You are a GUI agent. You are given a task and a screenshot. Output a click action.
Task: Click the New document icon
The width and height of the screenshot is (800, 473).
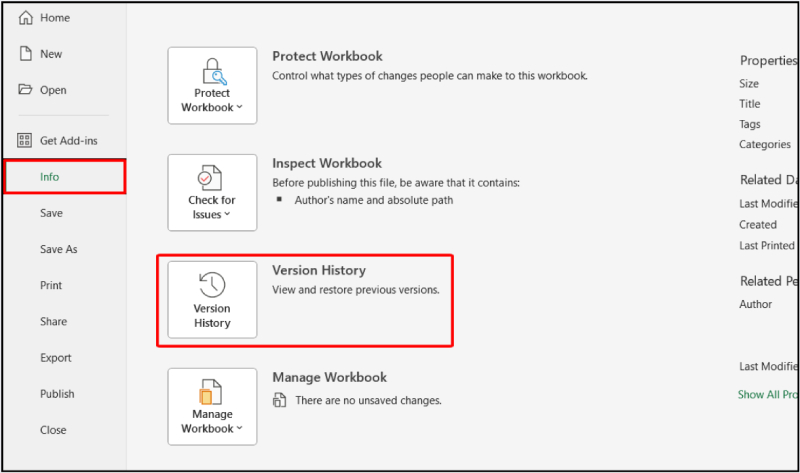click(26, 54)
